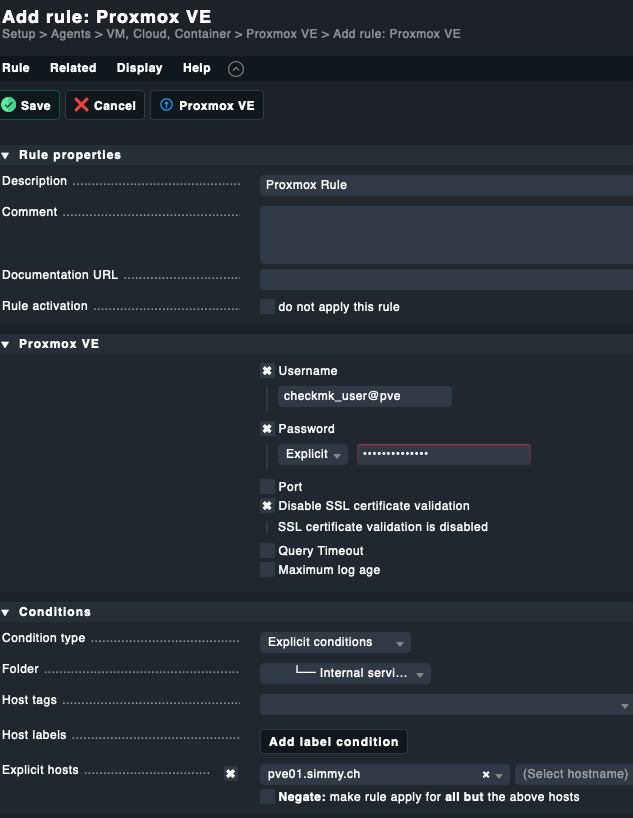Click the circled chevron next to Help
633x818 pixels.
pyautogui.click(x=236, y=68)
